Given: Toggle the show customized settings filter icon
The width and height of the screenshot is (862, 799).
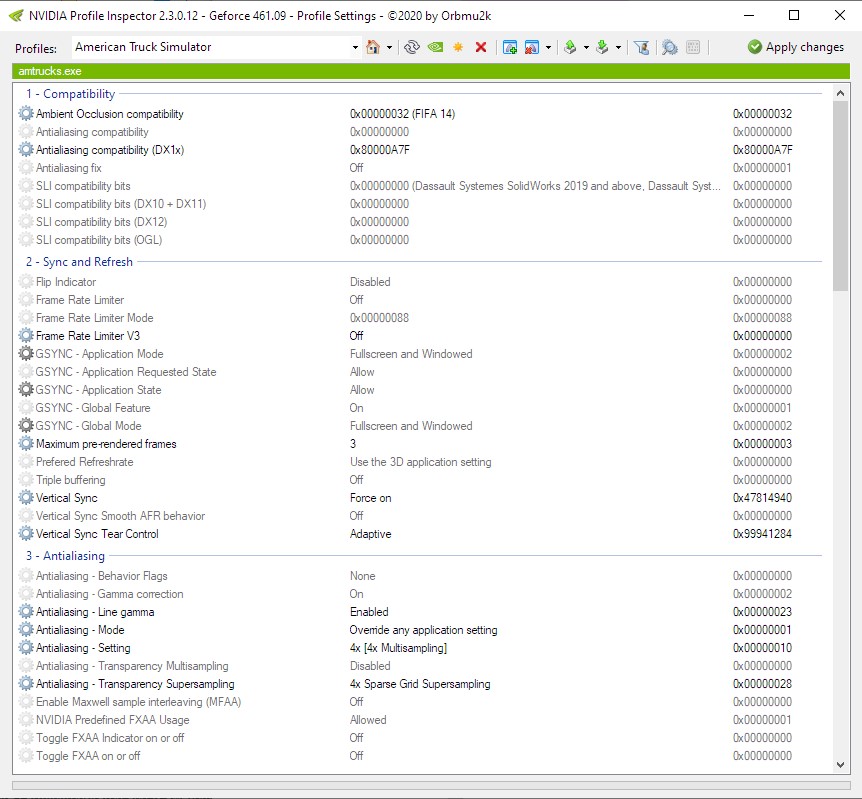Looking at the screenshot, I should click(x=642, y=47).
